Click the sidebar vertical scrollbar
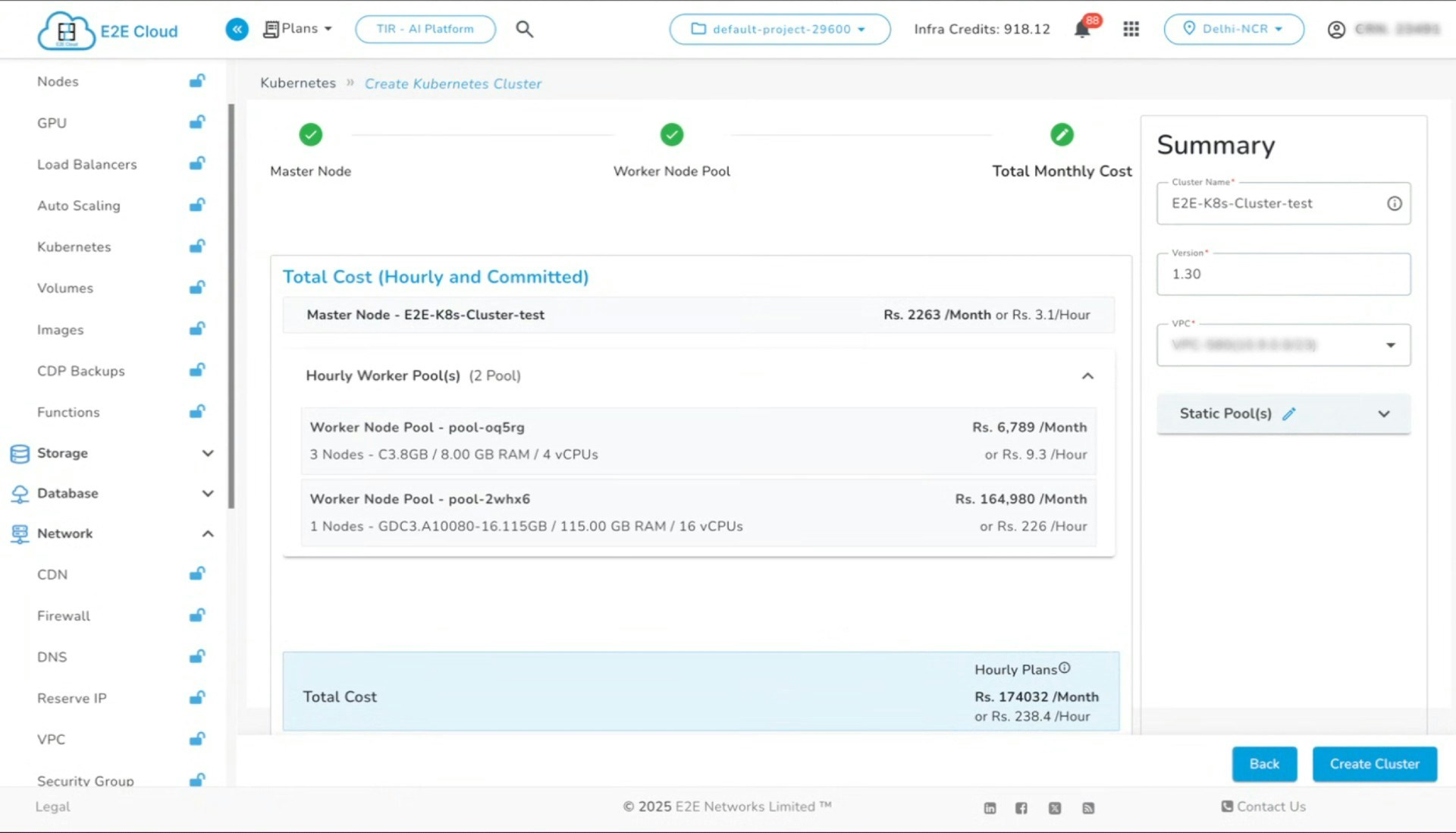Viewport: 1456px width, 833px height. click(231, 306)
